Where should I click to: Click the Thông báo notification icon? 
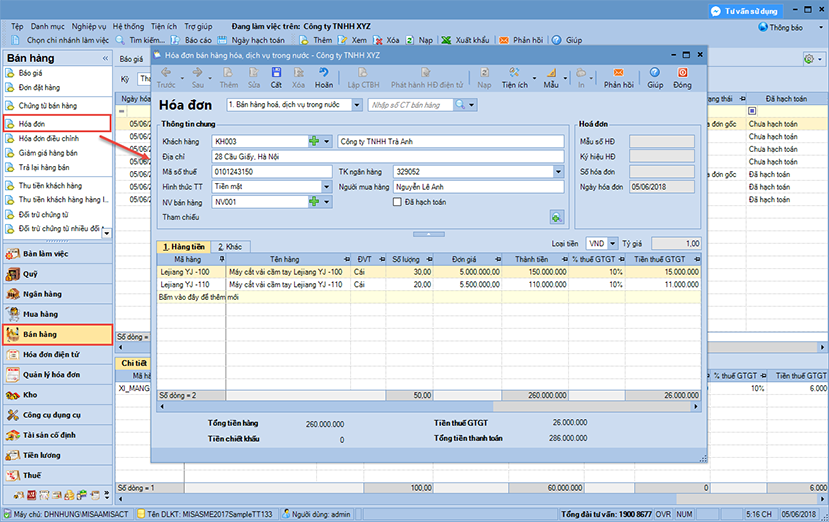763,27
